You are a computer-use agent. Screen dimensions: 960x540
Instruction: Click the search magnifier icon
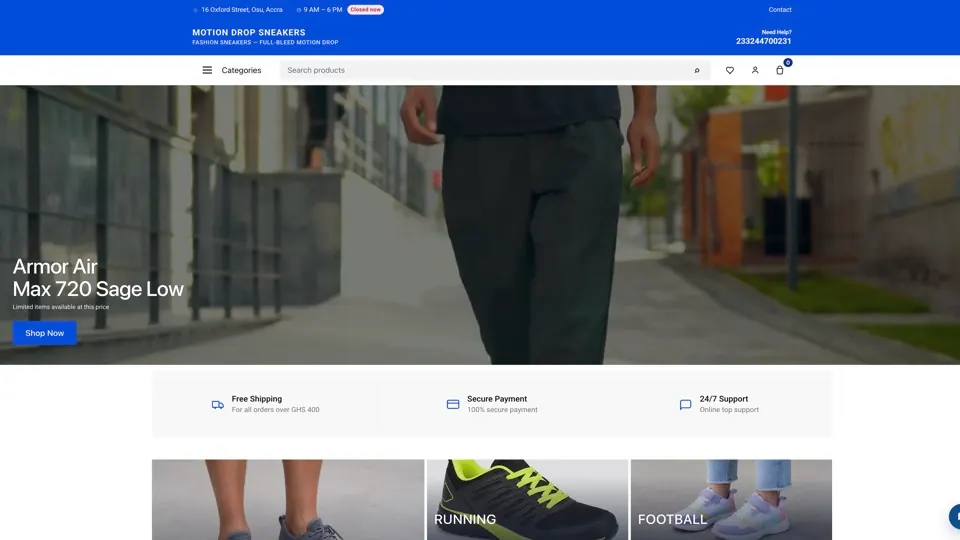pyautogui.click(x=697, y=70)
